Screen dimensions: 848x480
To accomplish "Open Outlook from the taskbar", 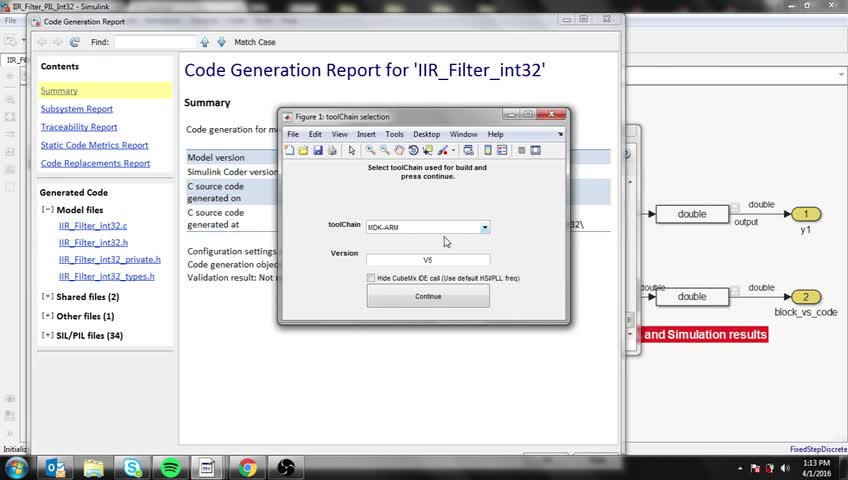I will click(x=55, y=468).
